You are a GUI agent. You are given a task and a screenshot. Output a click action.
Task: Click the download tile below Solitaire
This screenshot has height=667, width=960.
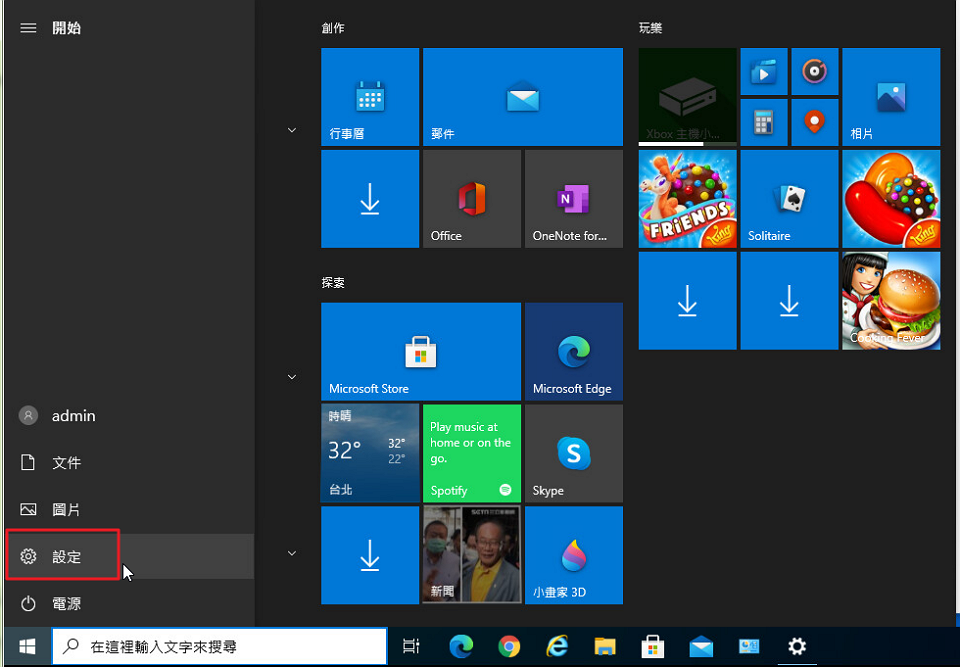click(789, 301)
